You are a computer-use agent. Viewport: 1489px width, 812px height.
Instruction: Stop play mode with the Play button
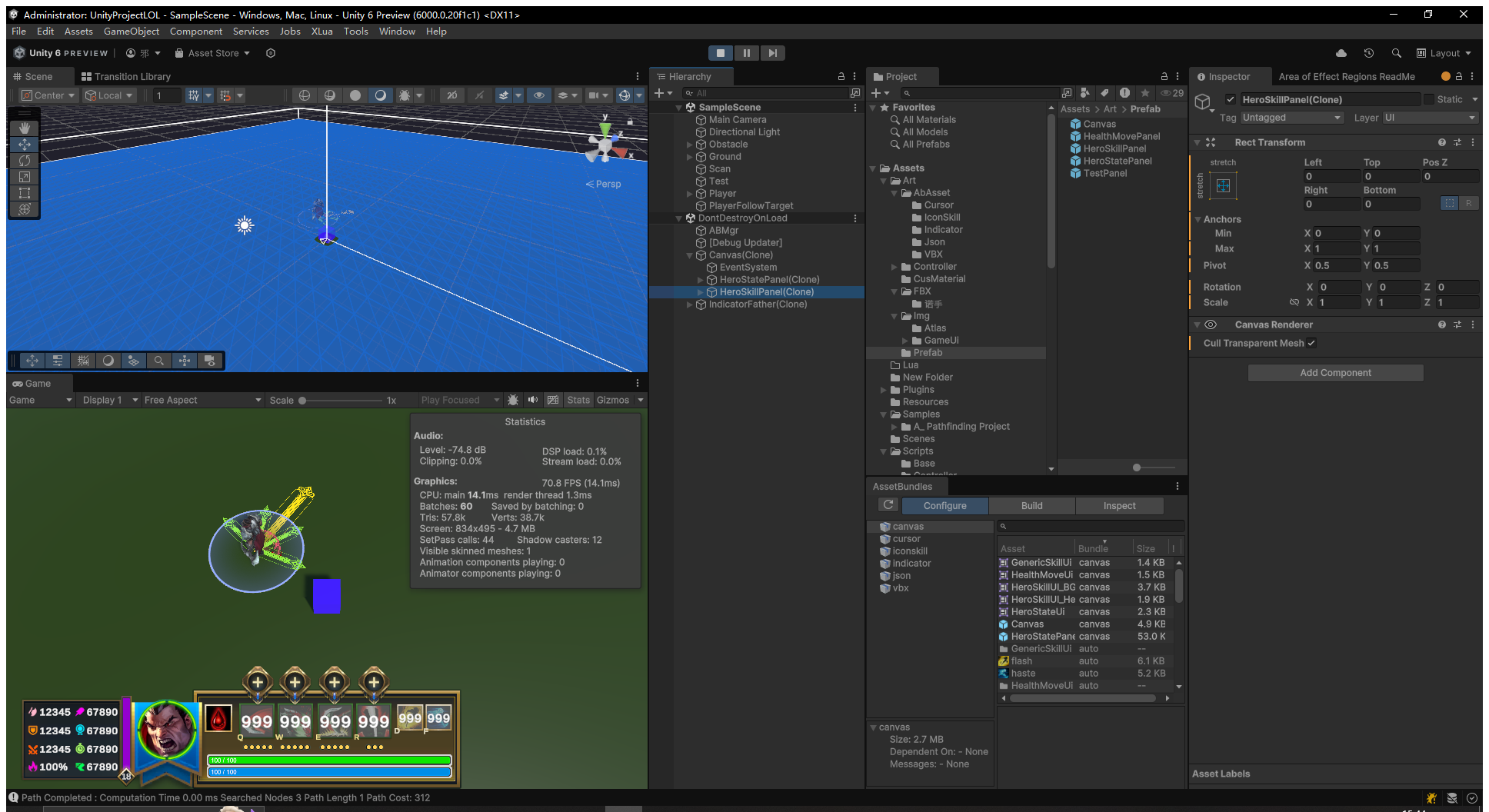point(720,53)
